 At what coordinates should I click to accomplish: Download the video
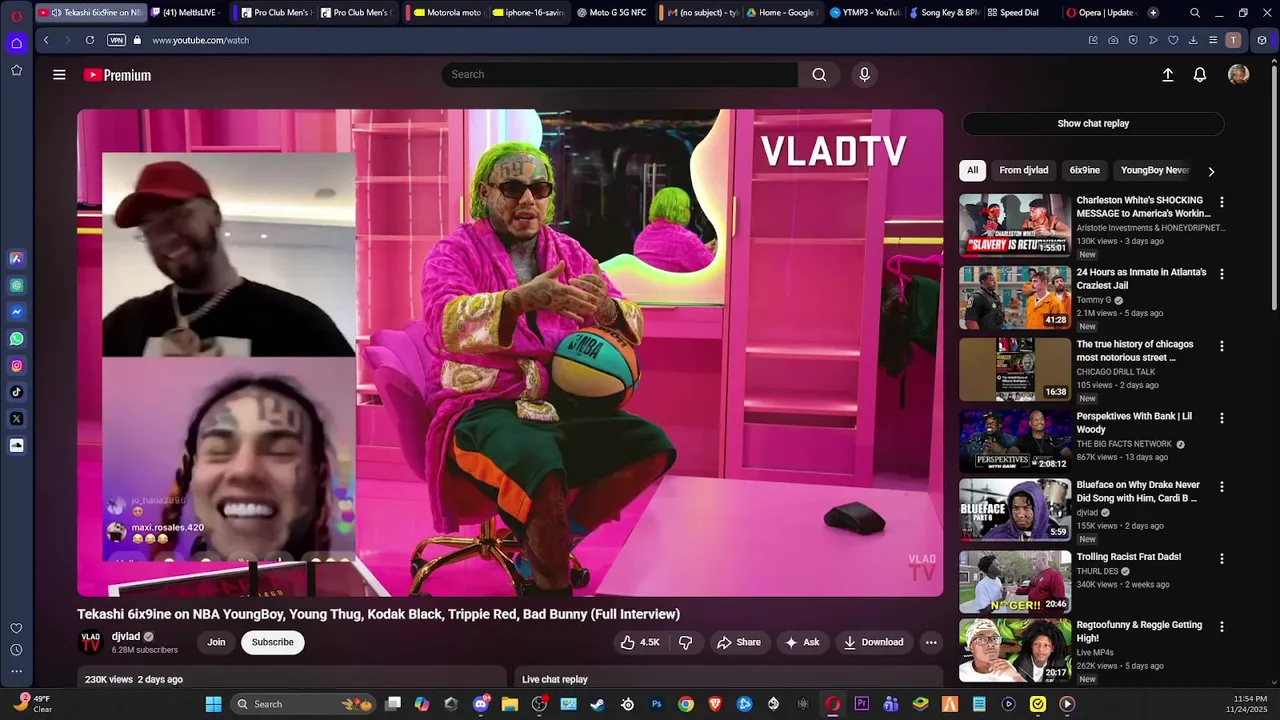pyautogui.click(x=873, y=642)
